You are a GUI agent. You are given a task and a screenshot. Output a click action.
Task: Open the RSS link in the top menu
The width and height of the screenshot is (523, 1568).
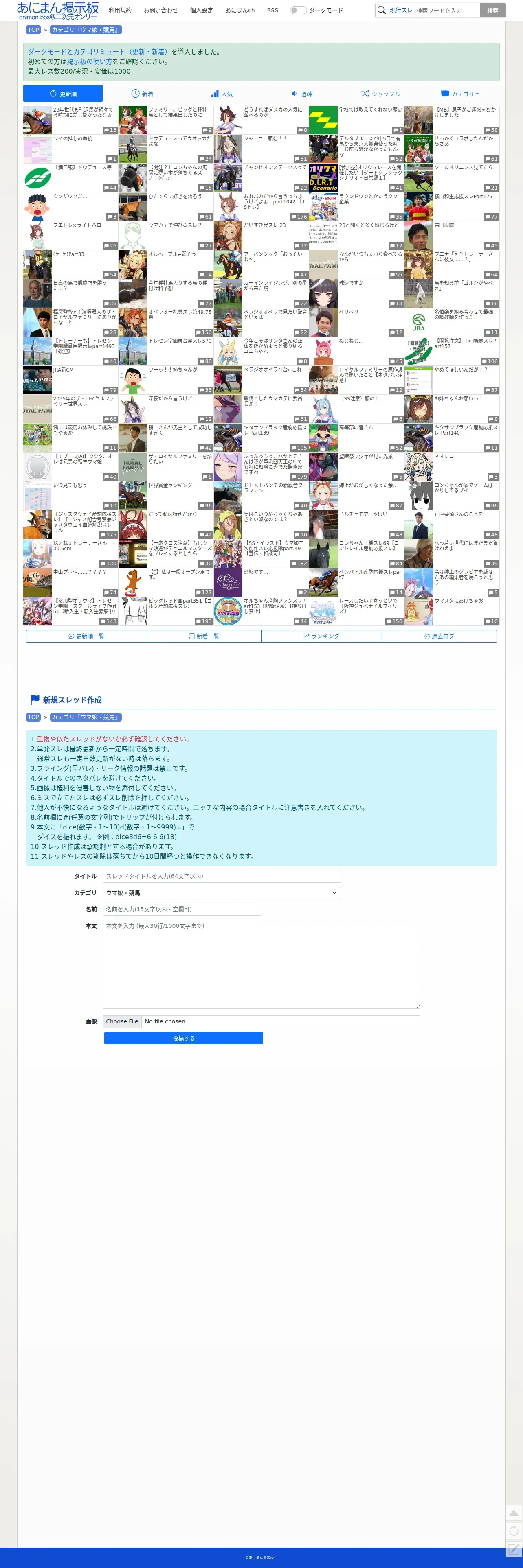[x=272, y=10]
